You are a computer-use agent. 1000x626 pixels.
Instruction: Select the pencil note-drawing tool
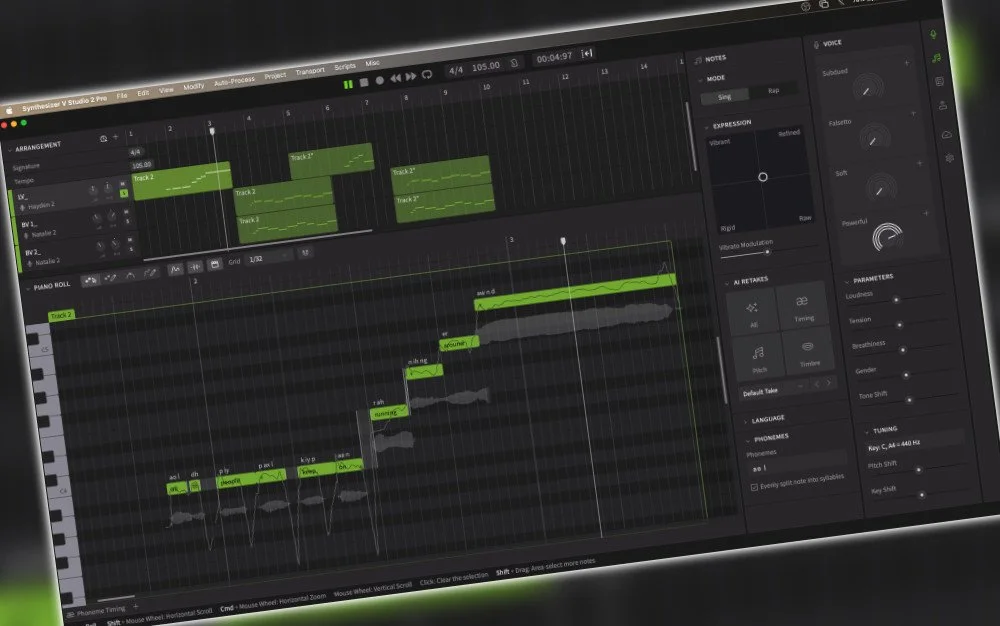coord(112,275)
